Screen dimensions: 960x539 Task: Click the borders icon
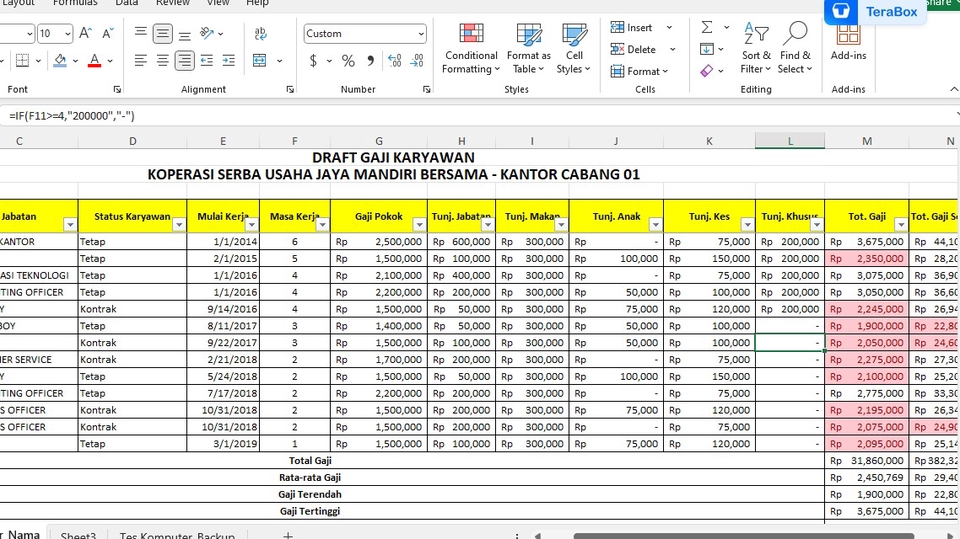coord(23,61)
